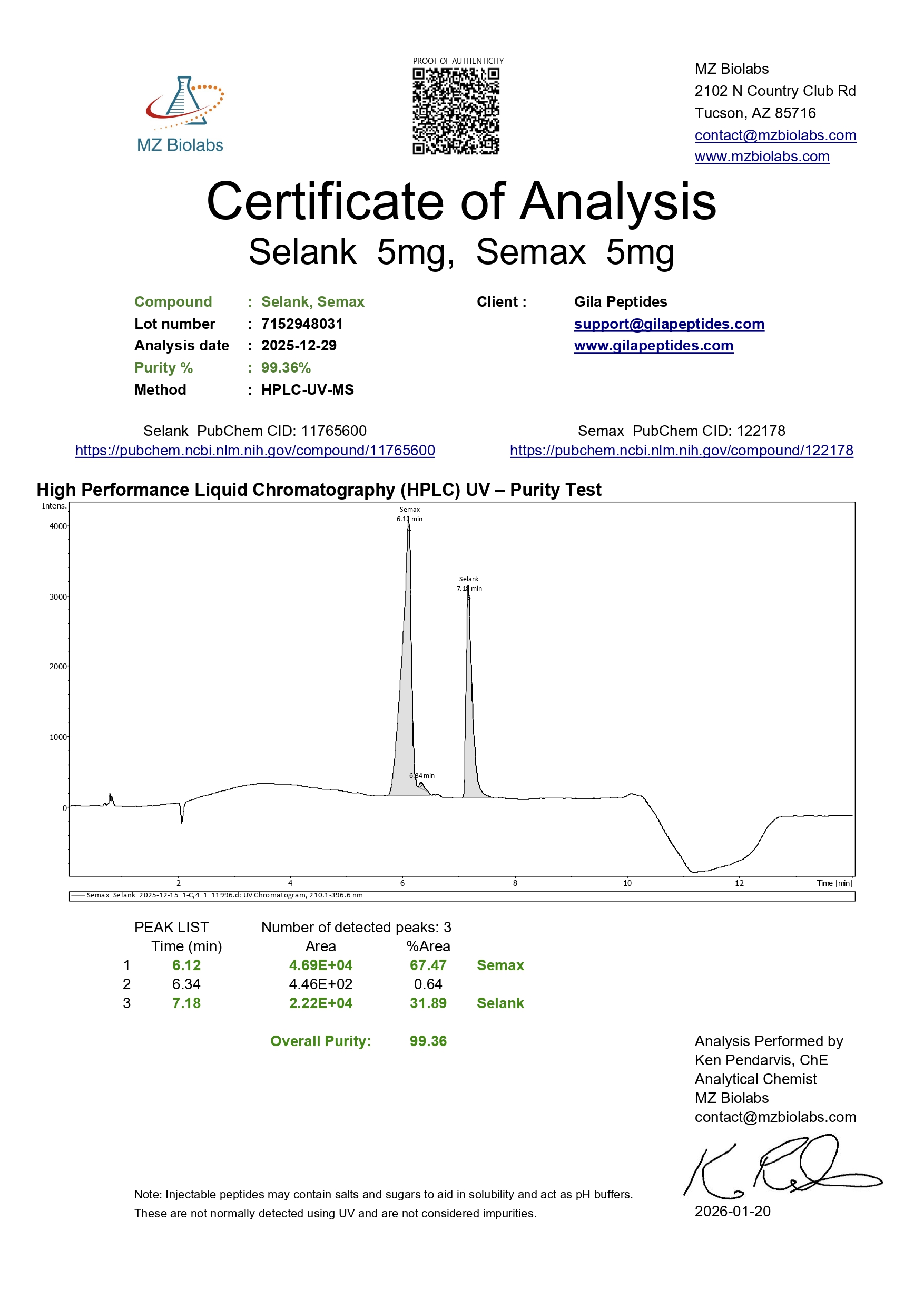Click the green "Semax" label in the peak list
The width and height of the screenshot is (924, 1308).
(500, 965)
